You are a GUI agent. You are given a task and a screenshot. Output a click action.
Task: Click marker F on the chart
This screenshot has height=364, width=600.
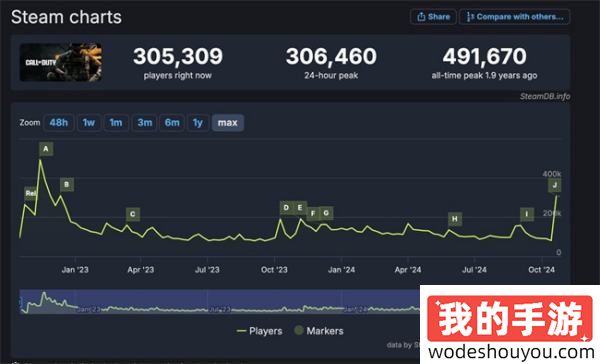pos(313,214)
